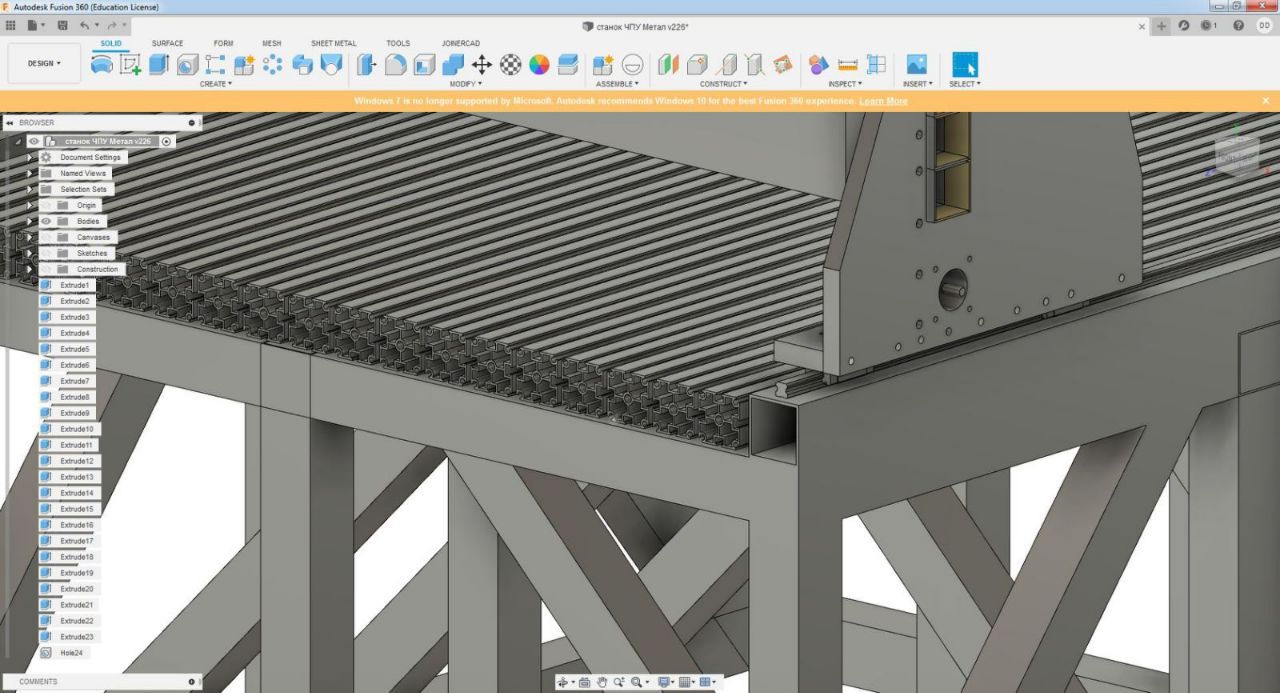Expand the Selection Sets node
1280x693 pixels.
tap(29, 189)
